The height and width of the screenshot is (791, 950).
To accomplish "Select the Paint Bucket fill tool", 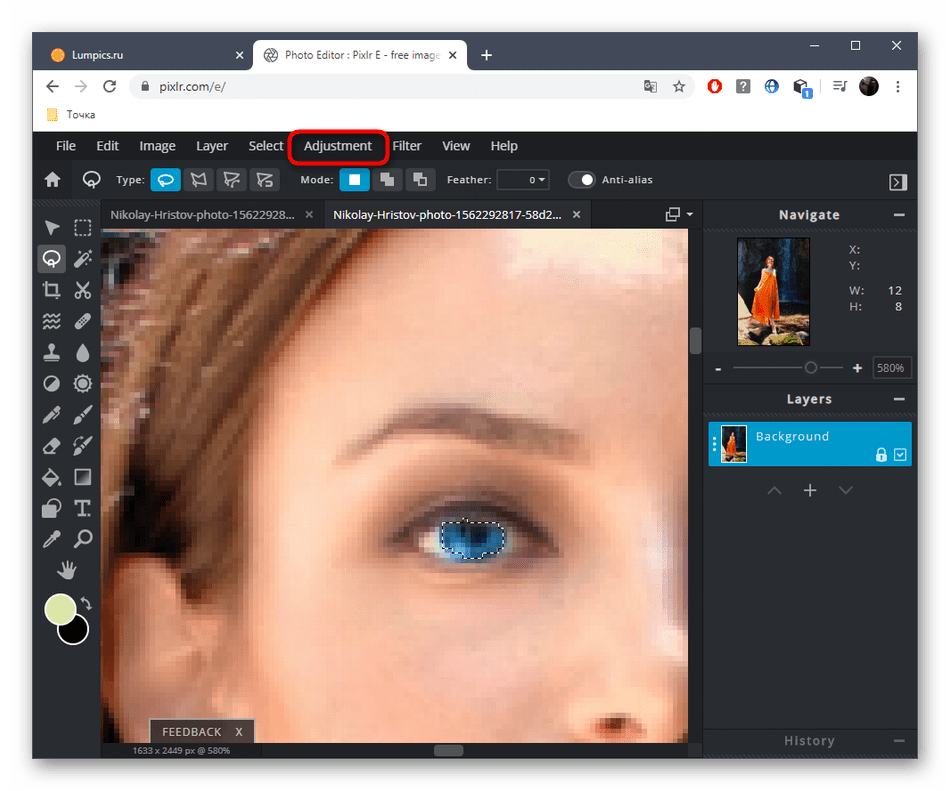I will coord(51,477).
